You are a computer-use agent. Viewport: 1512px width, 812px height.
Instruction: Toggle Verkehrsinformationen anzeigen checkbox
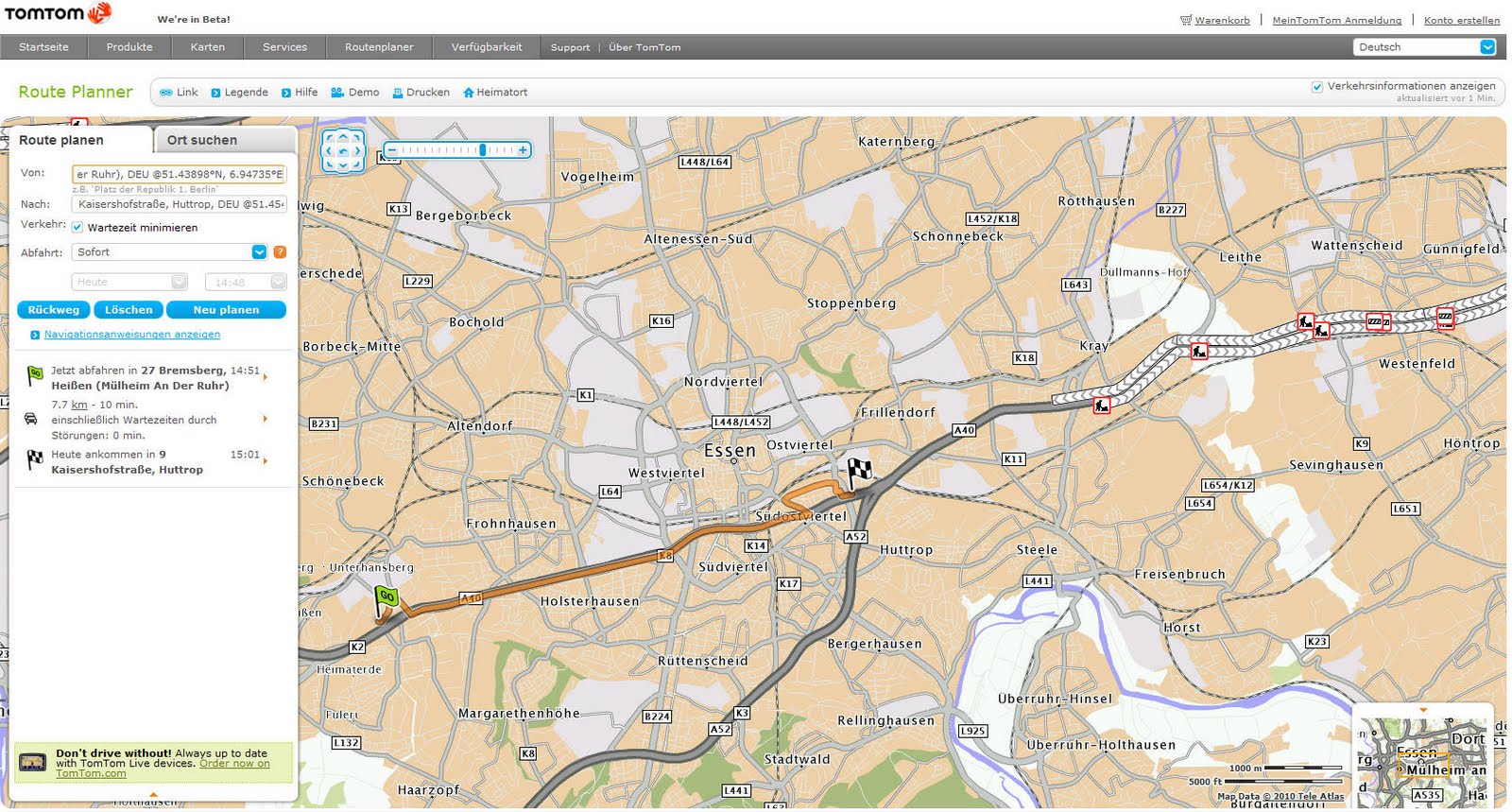point(1317,87)
